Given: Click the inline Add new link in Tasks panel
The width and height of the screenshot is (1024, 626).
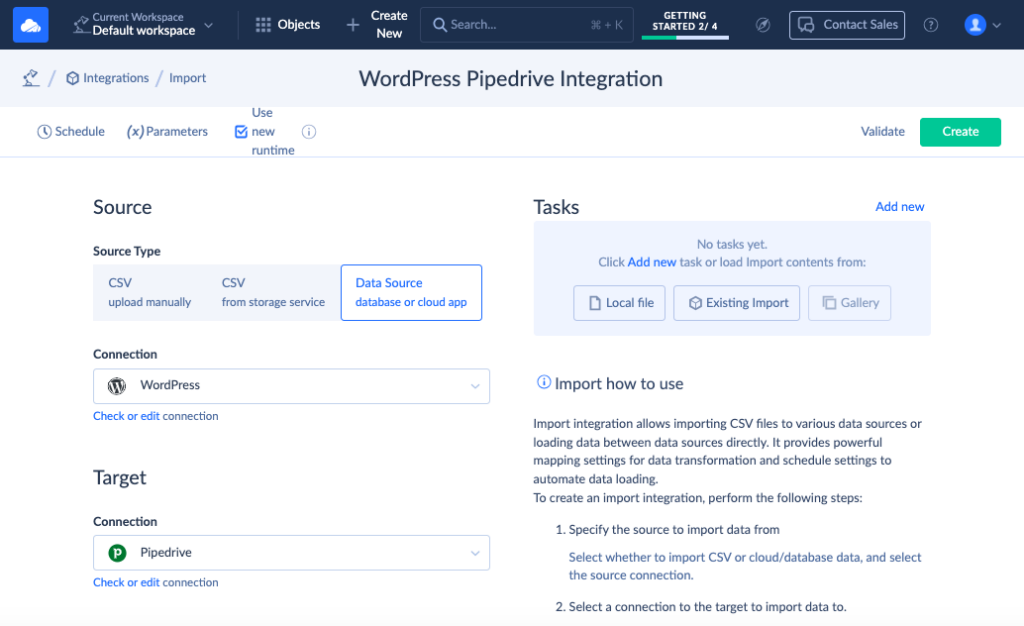Looking at the screenshot, I should click(x=651, y=262).
